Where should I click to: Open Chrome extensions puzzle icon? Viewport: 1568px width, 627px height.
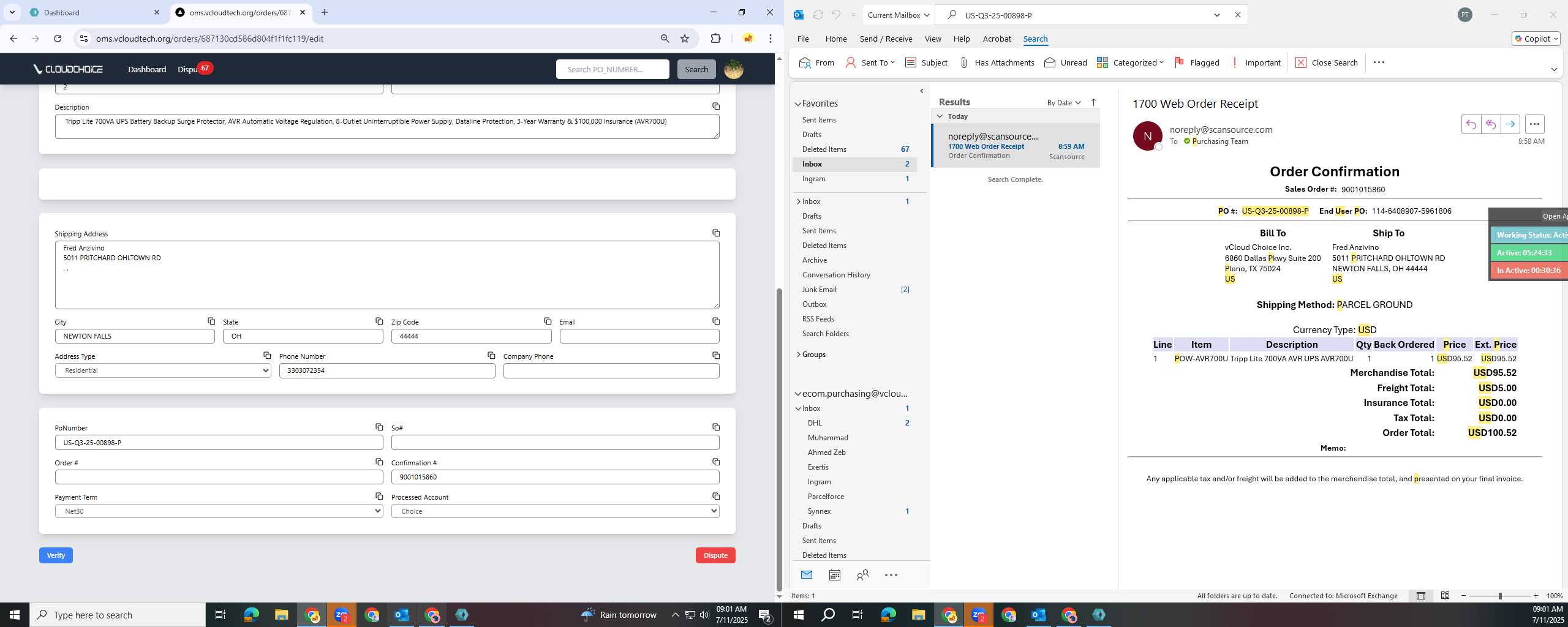click(x=715, y=39)
